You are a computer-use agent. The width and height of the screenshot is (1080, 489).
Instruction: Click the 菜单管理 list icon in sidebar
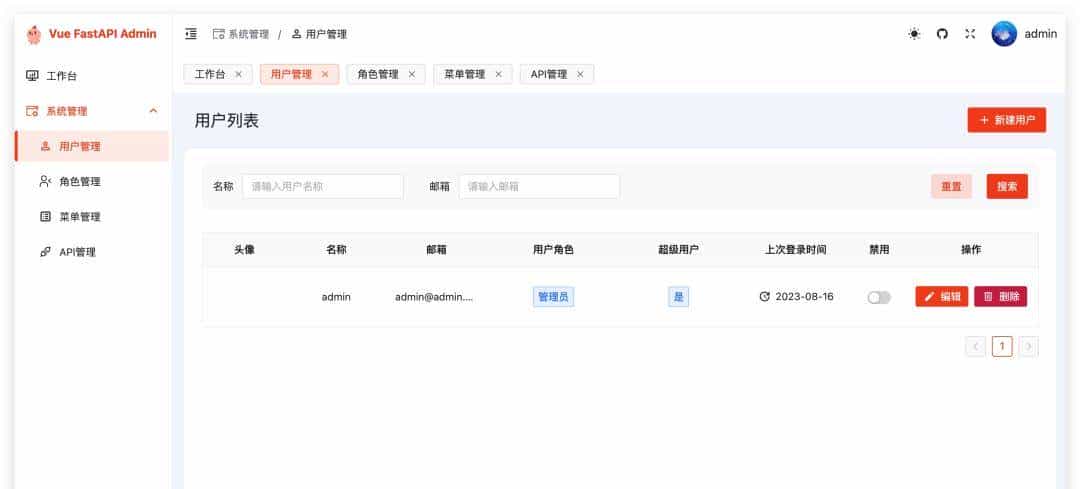point(45,217)
